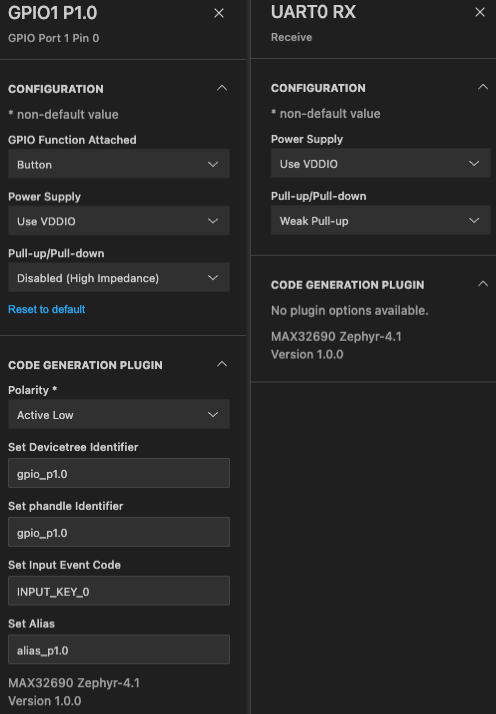Click the Set phandle Identifier field
This screenshot has height=714, width=496.
pos(119,532)
